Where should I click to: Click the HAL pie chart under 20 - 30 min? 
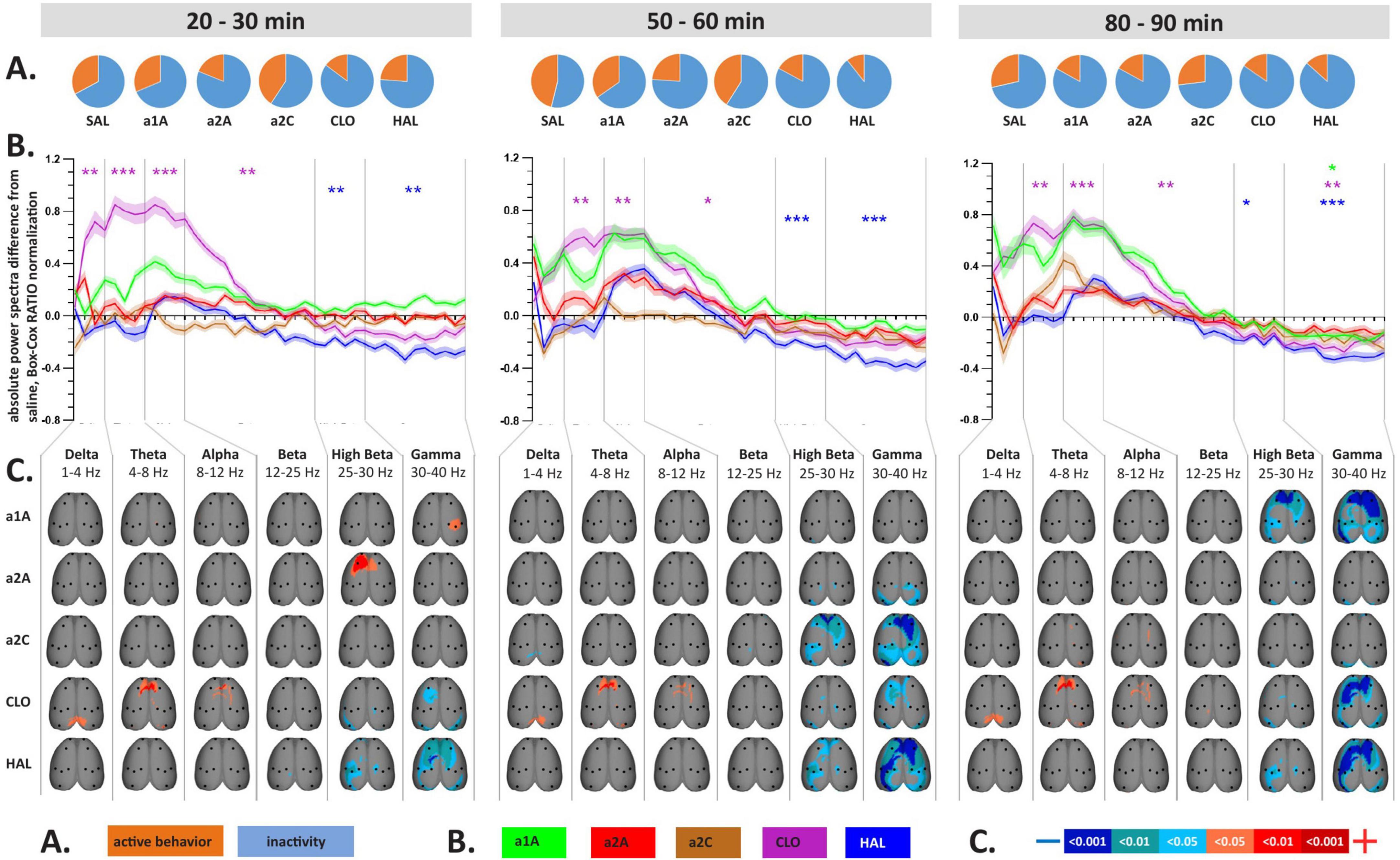(407, 81)
